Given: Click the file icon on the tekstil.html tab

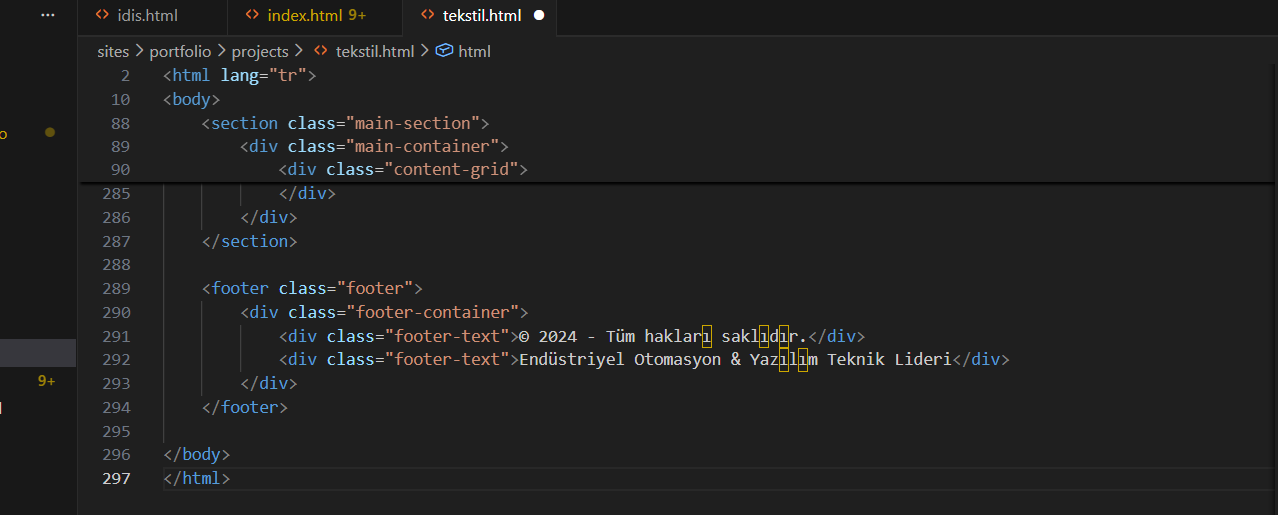Looking at the screenshot, I should pyautogui.click(x=427, y=15).
